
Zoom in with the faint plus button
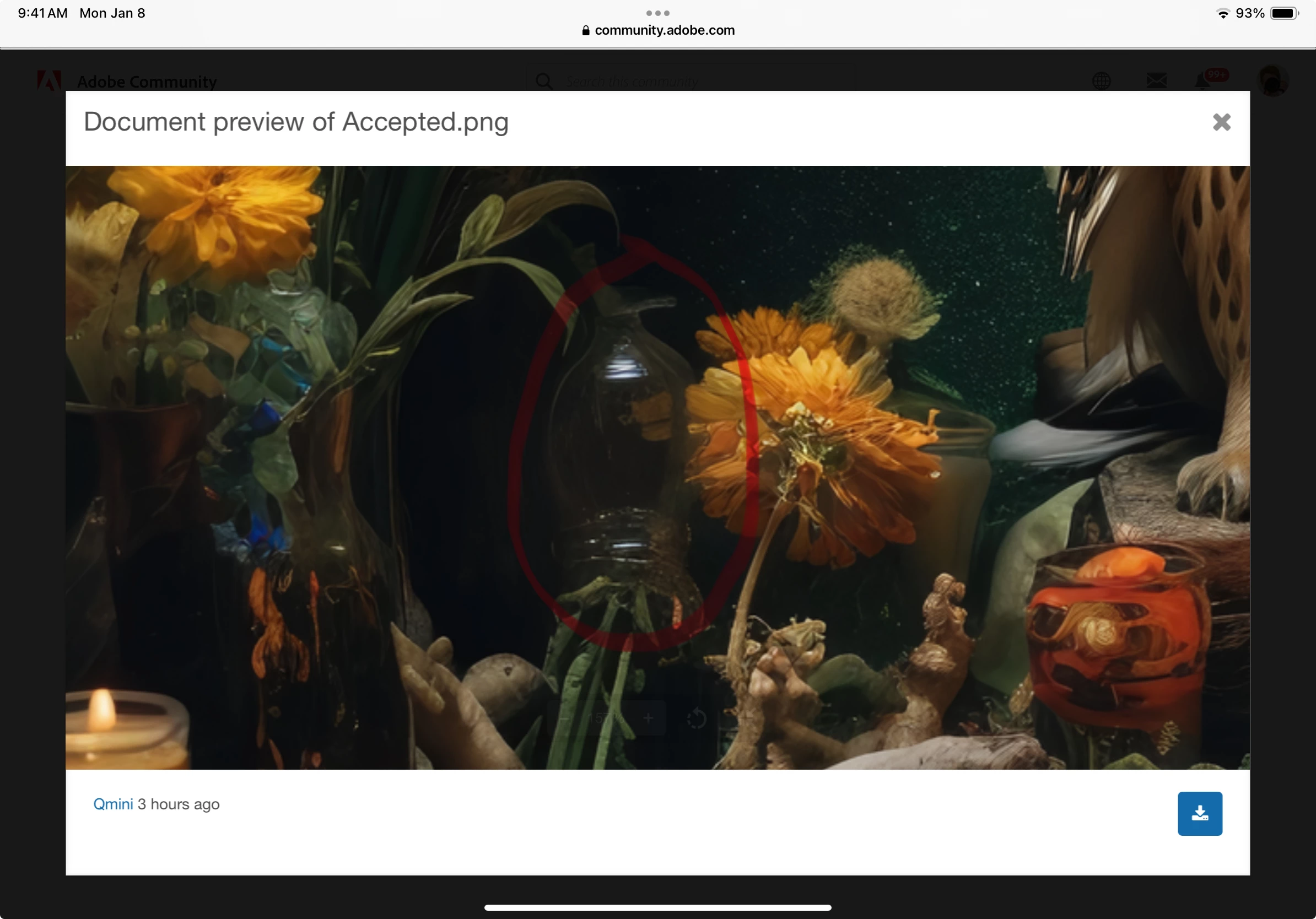648,718
